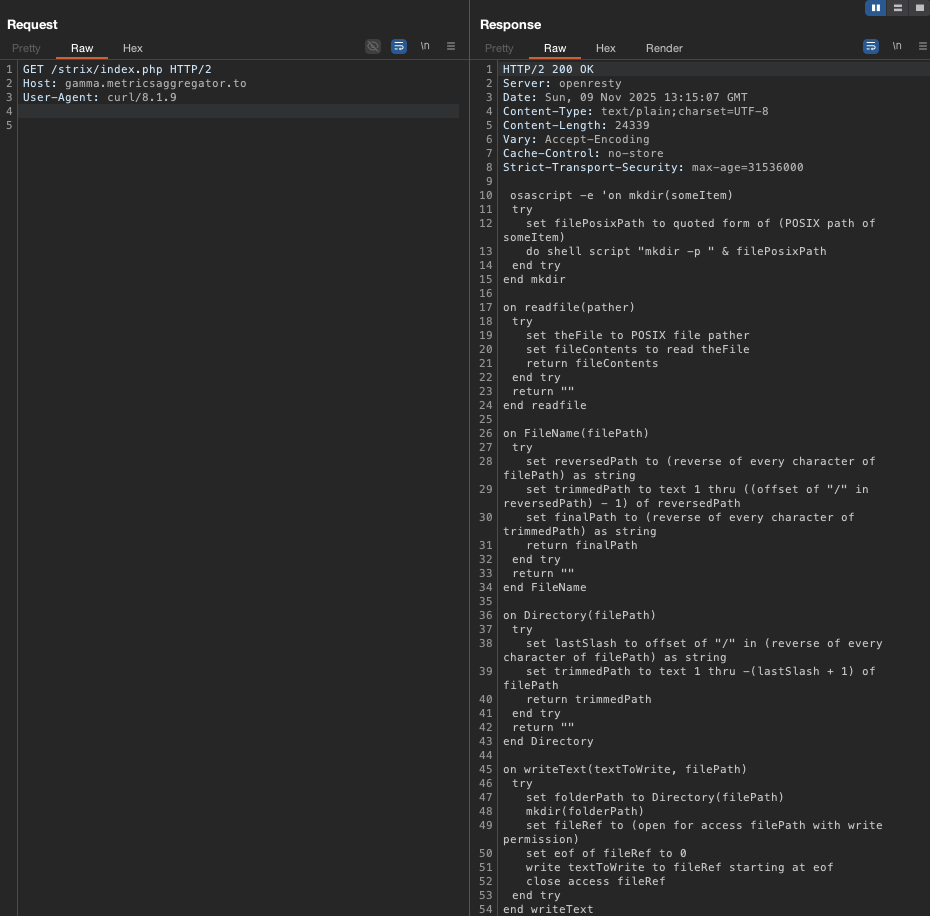This screenshot has width=930, height=916.
Task: Toggle word wrap in the Response editor
Action: [x=871, y=46]
